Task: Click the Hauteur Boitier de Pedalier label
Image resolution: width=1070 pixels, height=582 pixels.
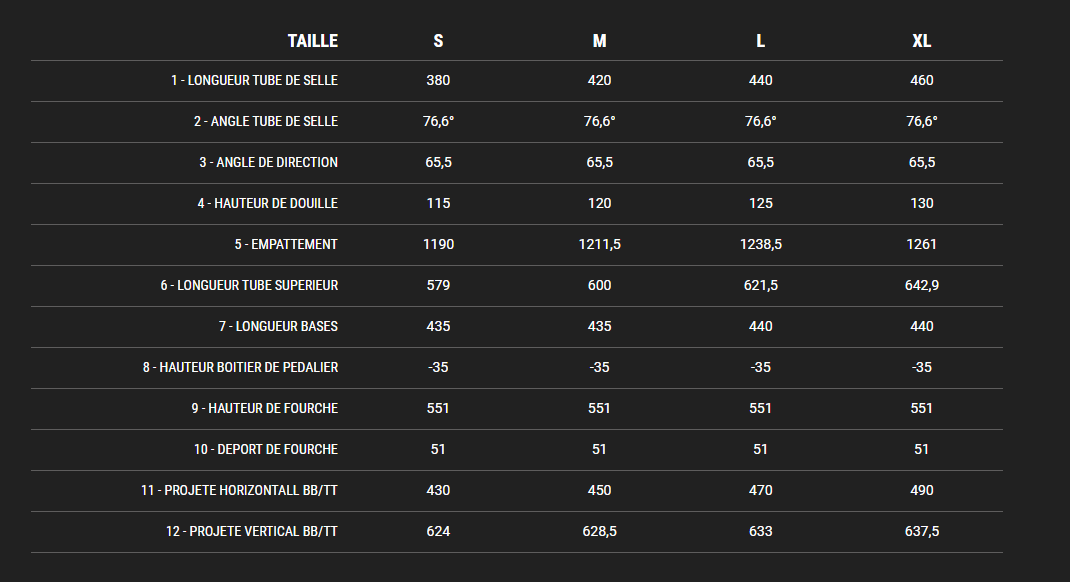Action: click(240, 367)
